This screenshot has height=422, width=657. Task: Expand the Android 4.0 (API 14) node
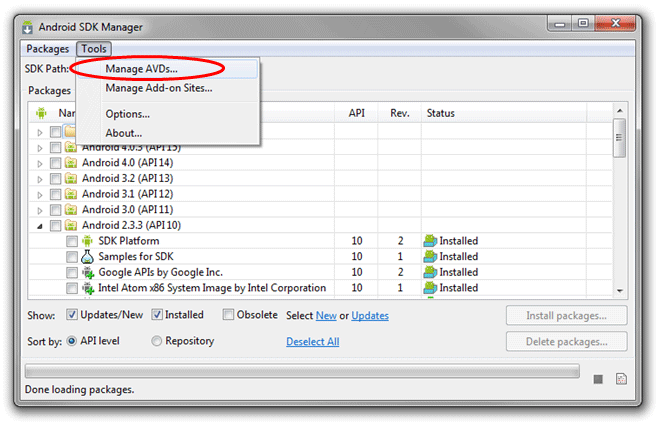point(40,163)
